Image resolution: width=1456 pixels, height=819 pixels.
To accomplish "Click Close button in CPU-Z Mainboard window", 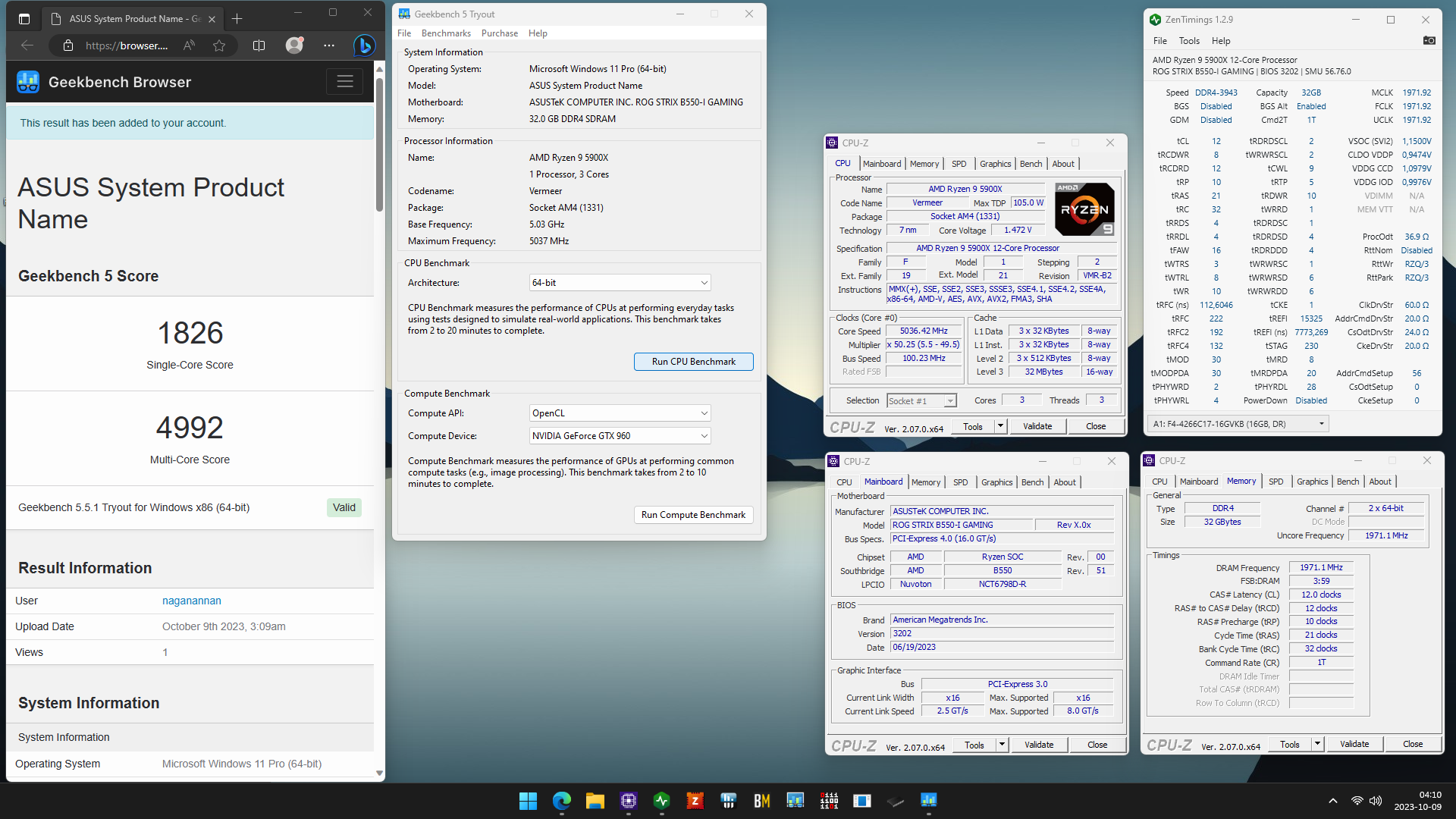I will 1097,745.
